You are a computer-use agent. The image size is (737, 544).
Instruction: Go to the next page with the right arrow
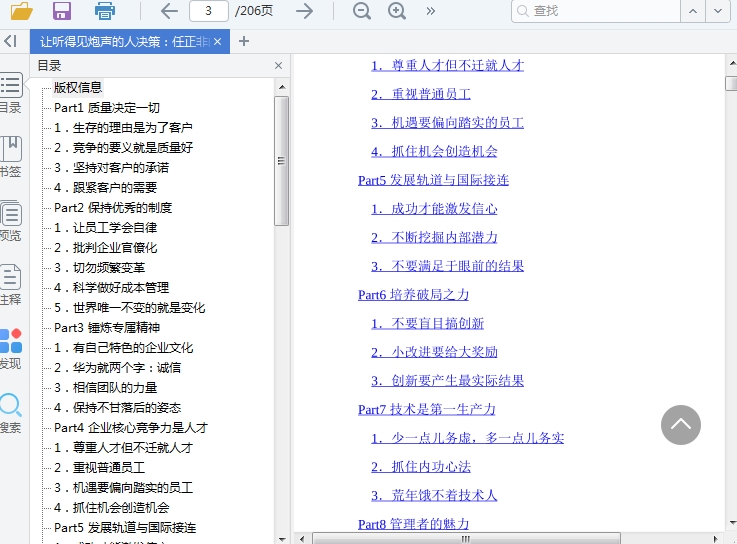click(x=305, y=11)
